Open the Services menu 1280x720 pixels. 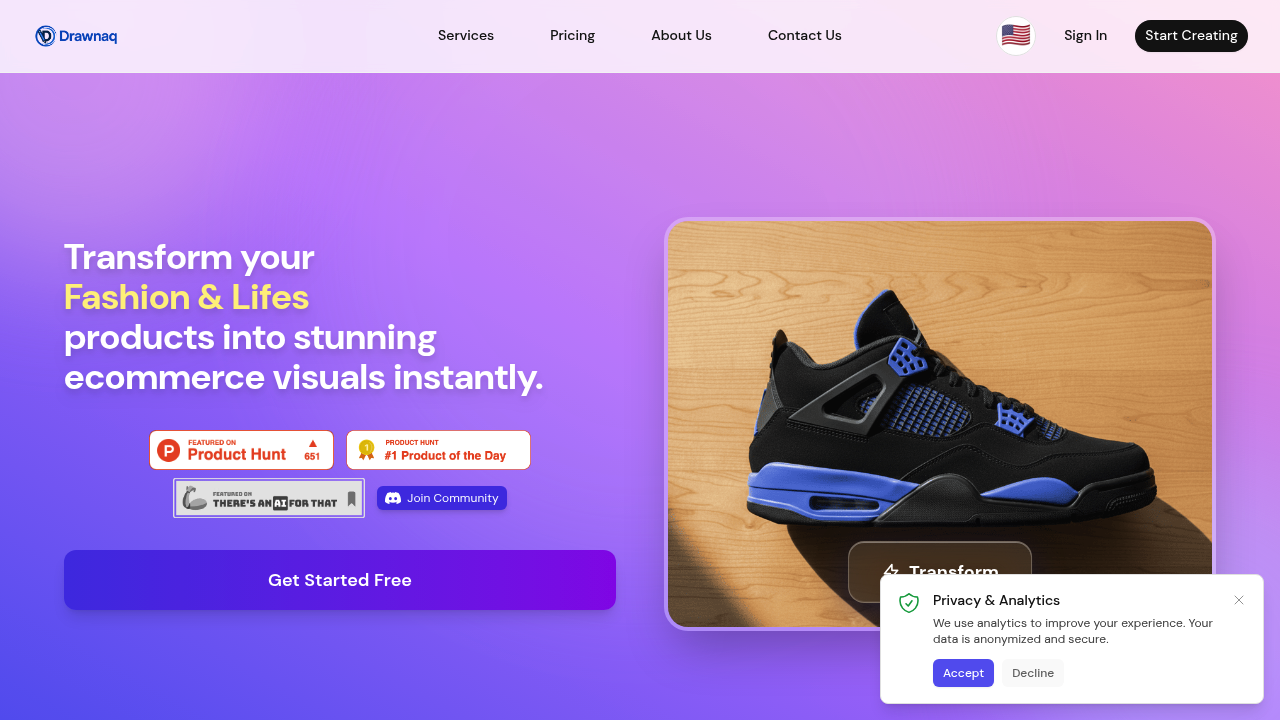(466, 36)
